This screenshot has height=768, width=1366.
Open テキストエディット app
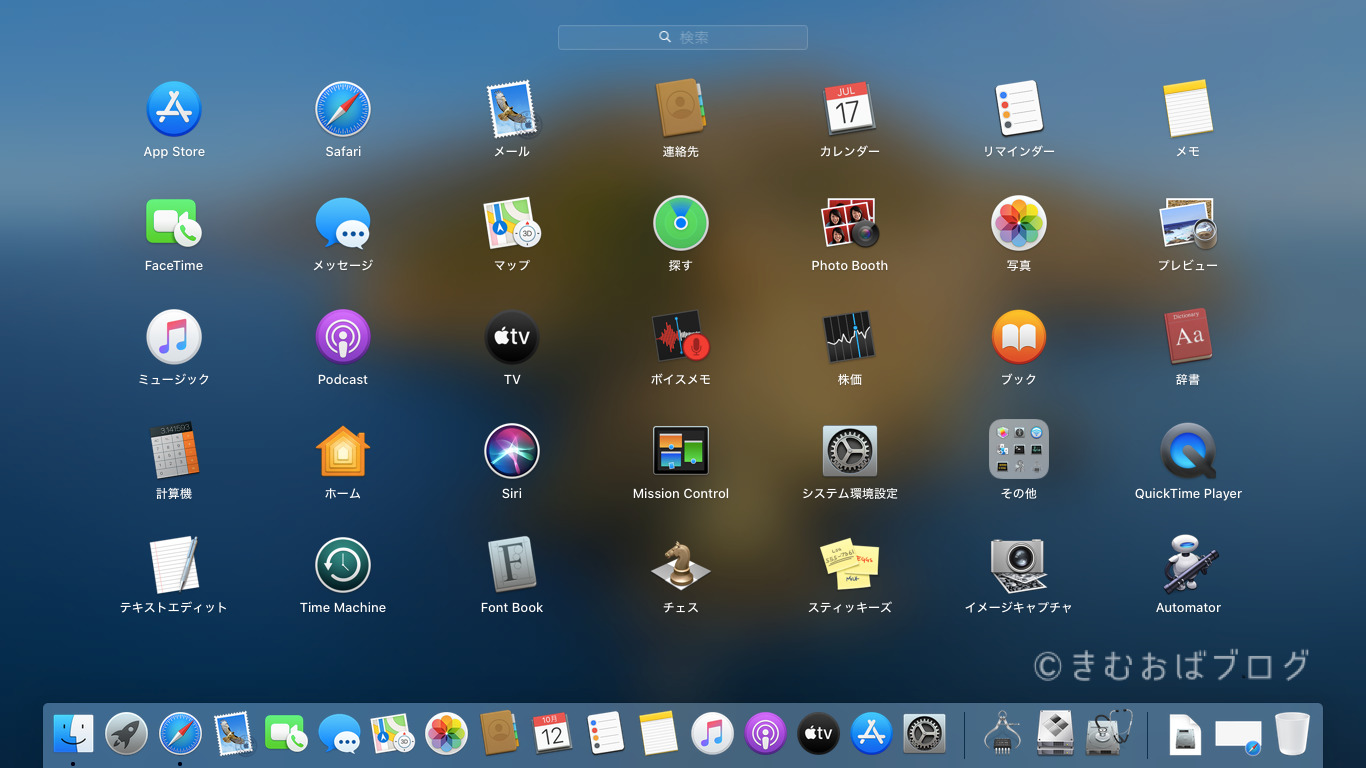tap(174, 565)
